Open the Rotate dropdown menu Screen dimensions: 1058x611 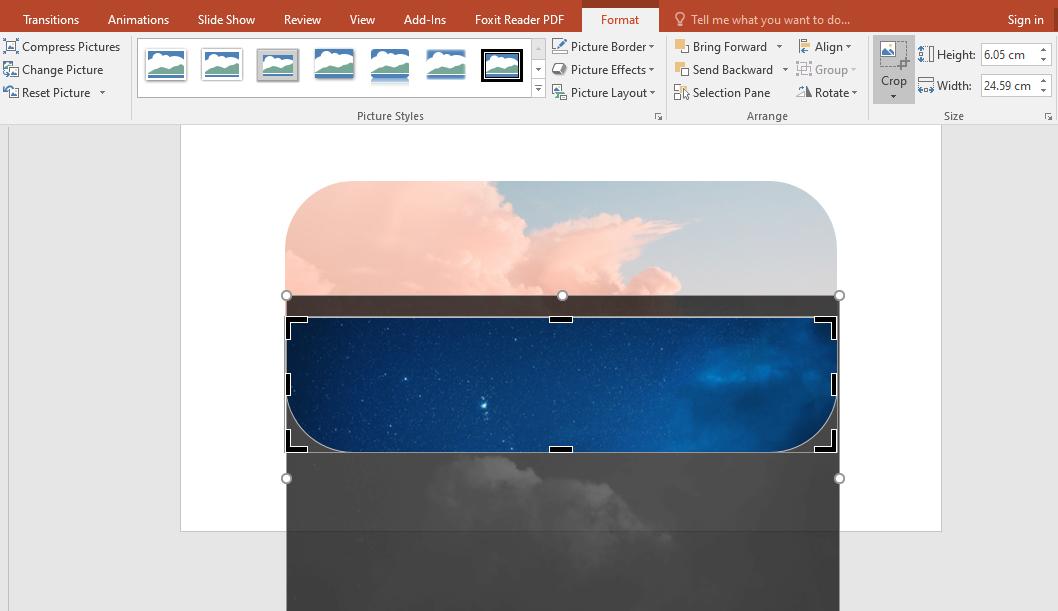pos(827,92)
